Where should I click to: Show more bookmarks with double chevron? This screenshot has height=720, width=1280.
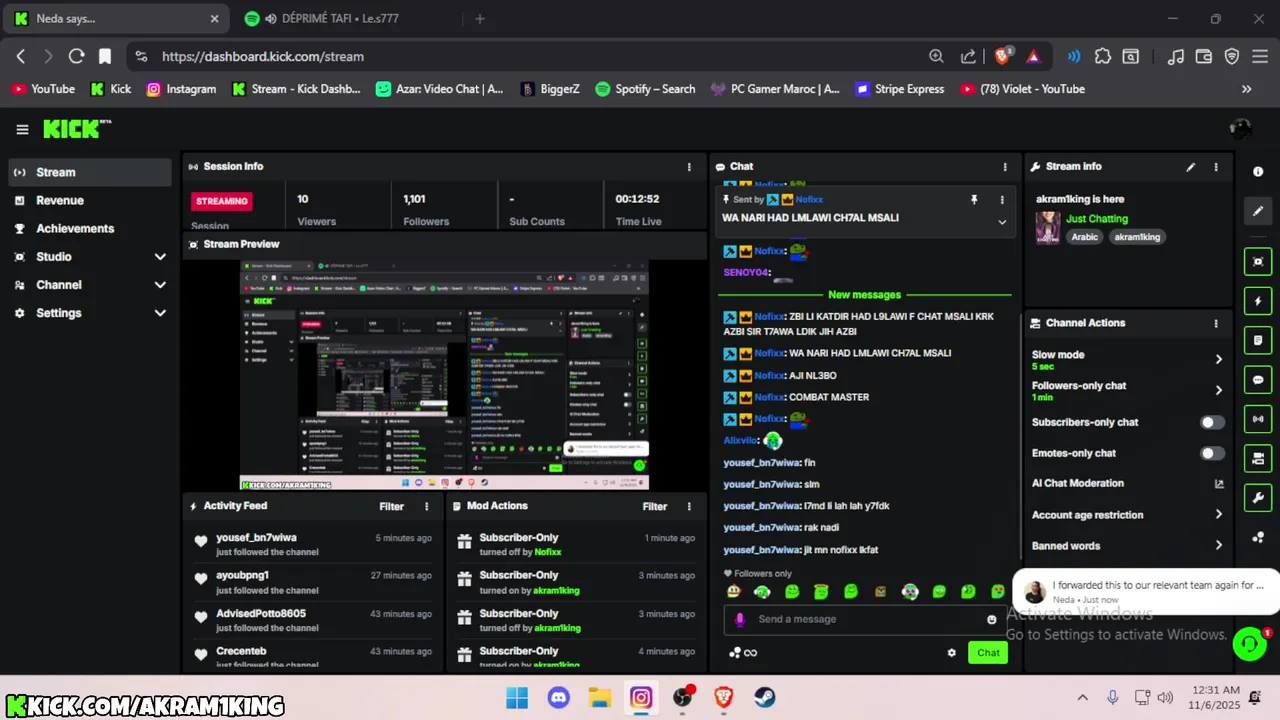tap(1246, 89)
